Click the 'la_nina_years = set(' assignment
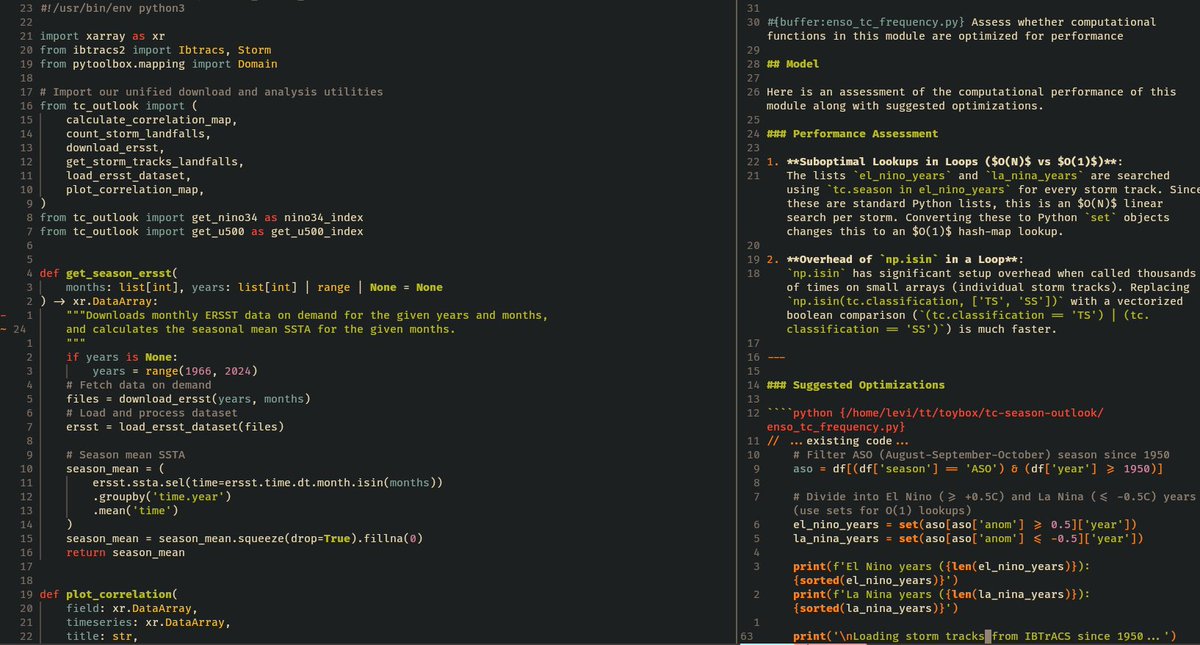 (x=968, y=539)
